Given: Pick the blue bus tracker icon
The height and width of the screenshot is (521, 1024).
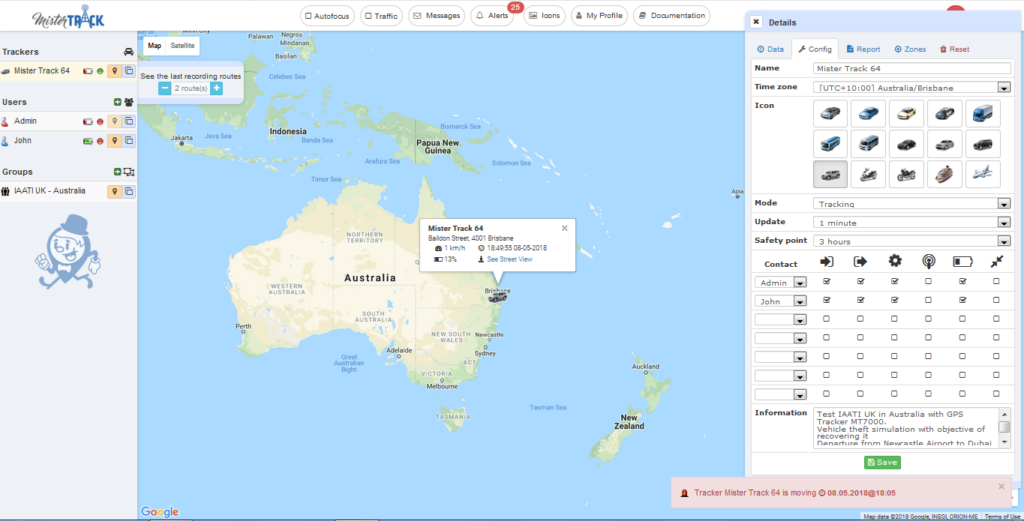Looking at the screenshot, I should coord(830,144).
